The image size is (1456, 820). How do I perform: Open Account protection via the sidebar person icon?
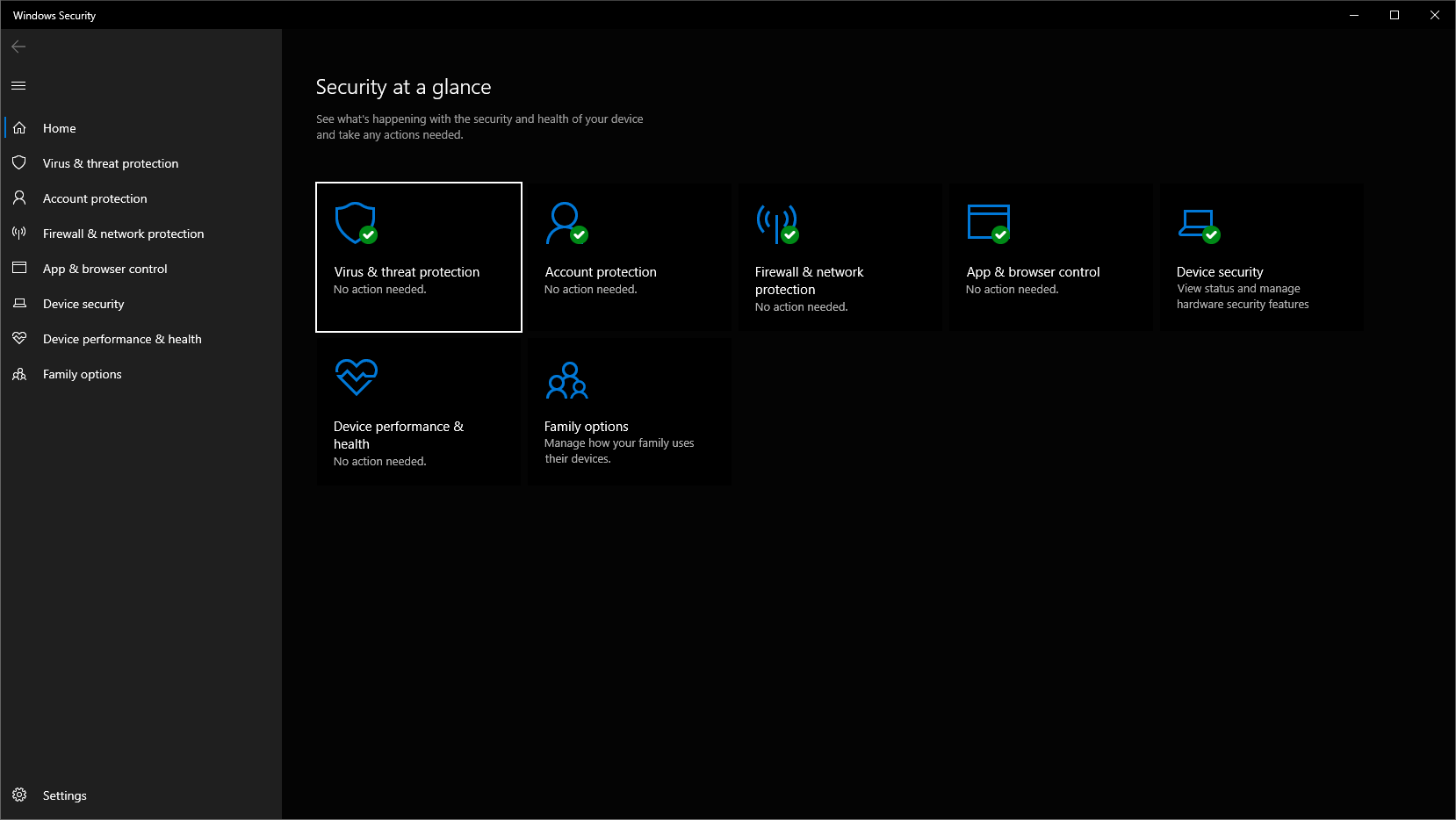click(x=19, y=198)
